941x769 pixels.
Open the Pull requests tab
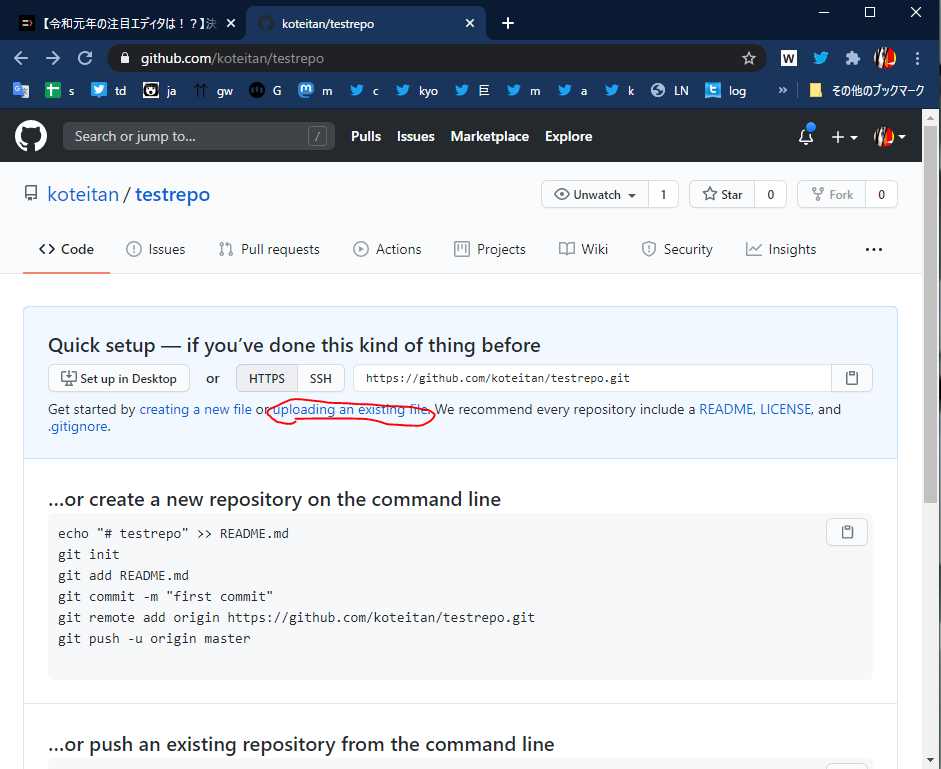[269, 249]
